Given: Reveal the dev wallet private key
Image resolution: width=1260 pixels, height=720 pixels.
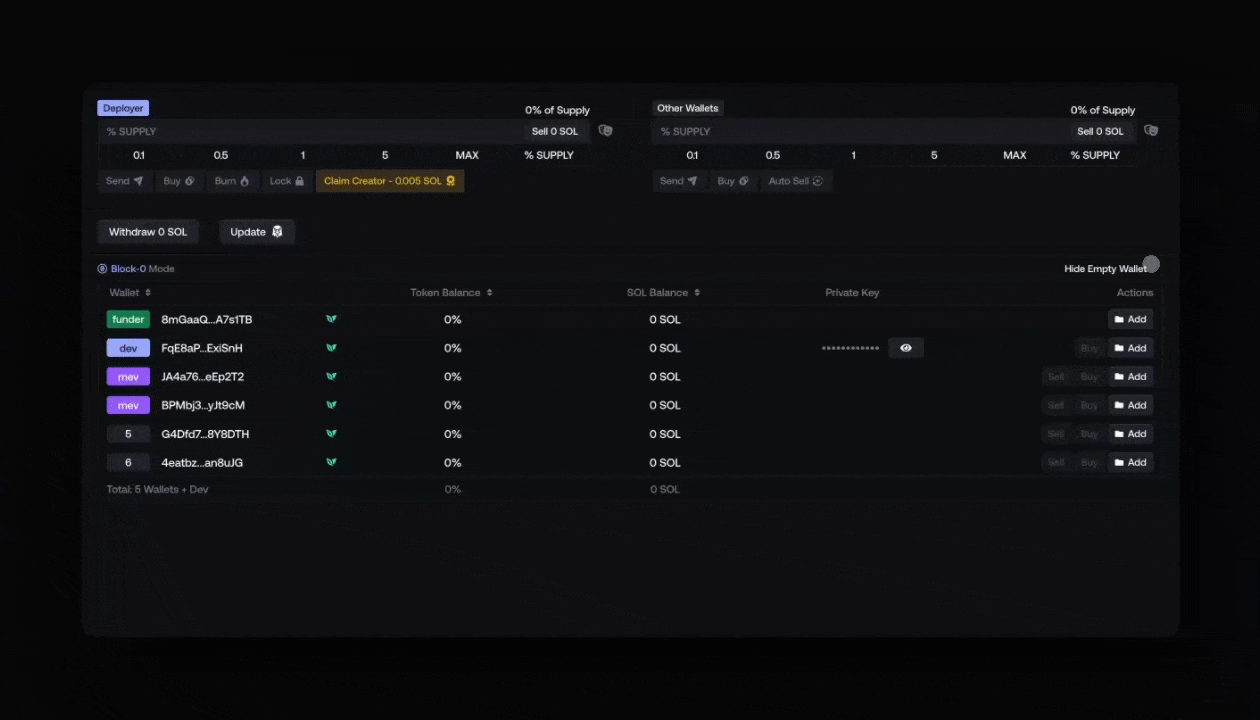Looking at the screenshot, I should point(906,348).
